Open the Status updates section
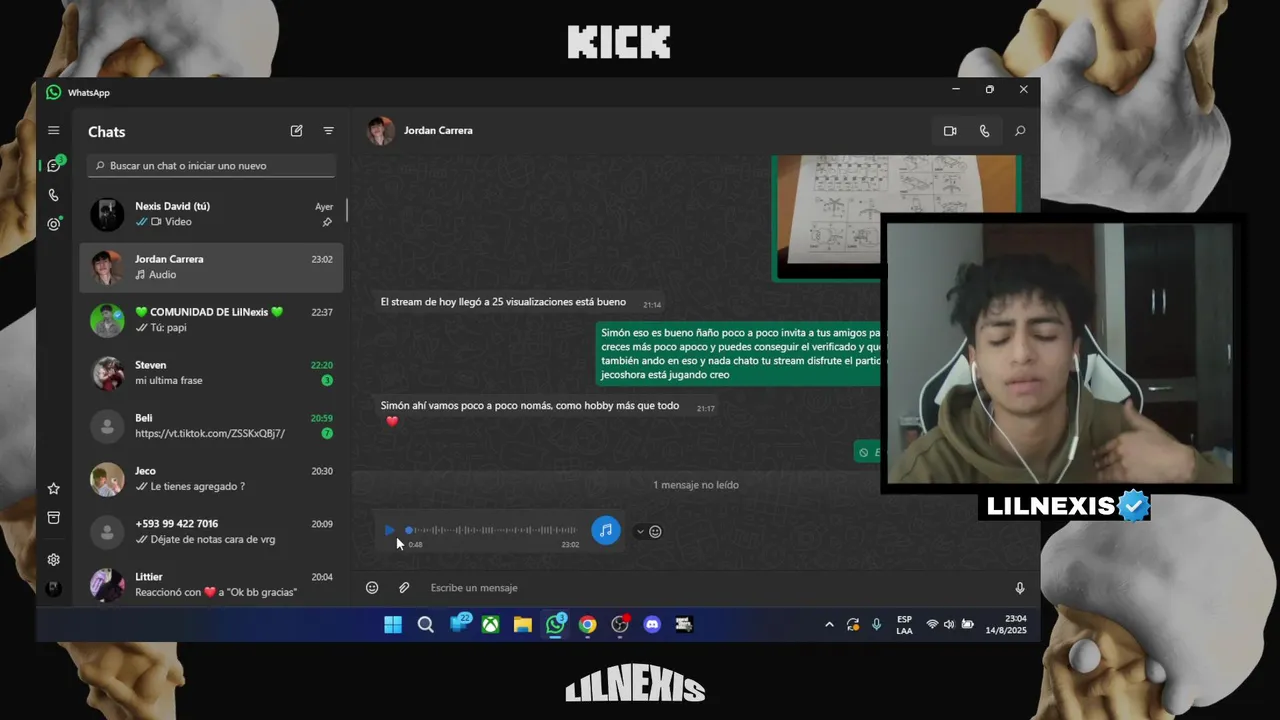Viewport: 1280px width, 720px height. pos(54,224)
